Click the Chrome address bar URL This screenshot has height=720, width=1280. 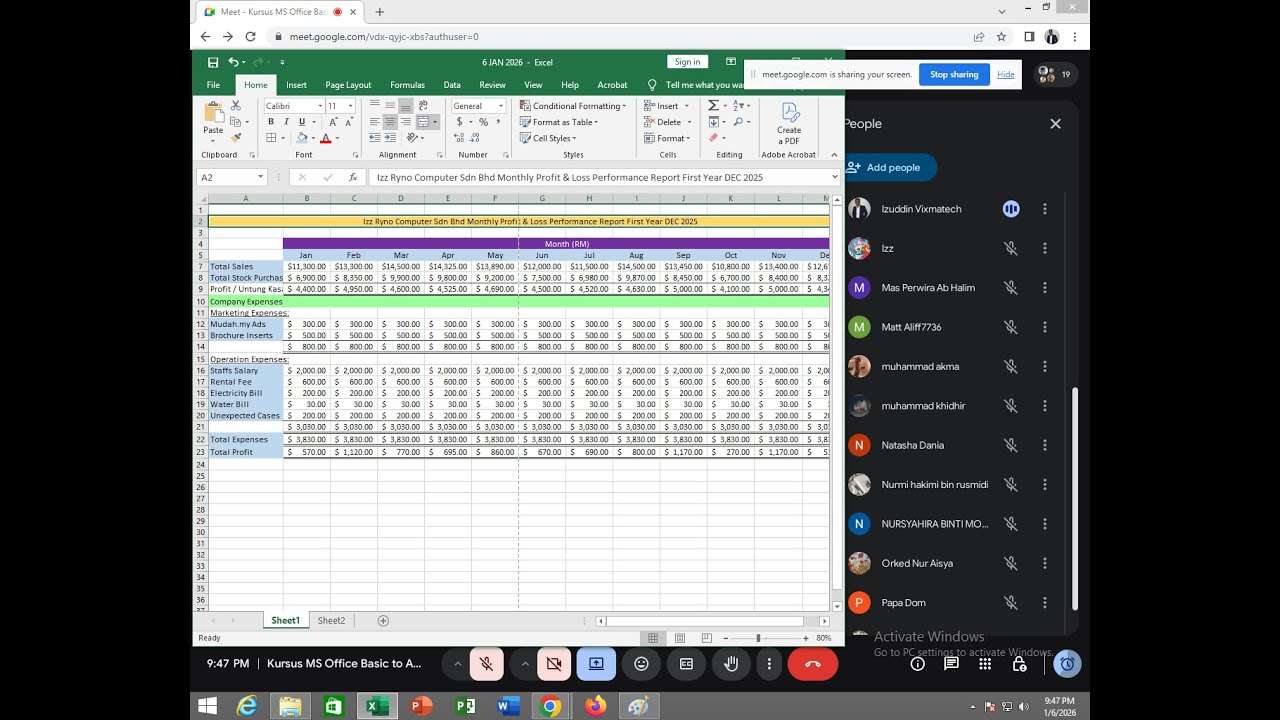coord(384,36)
